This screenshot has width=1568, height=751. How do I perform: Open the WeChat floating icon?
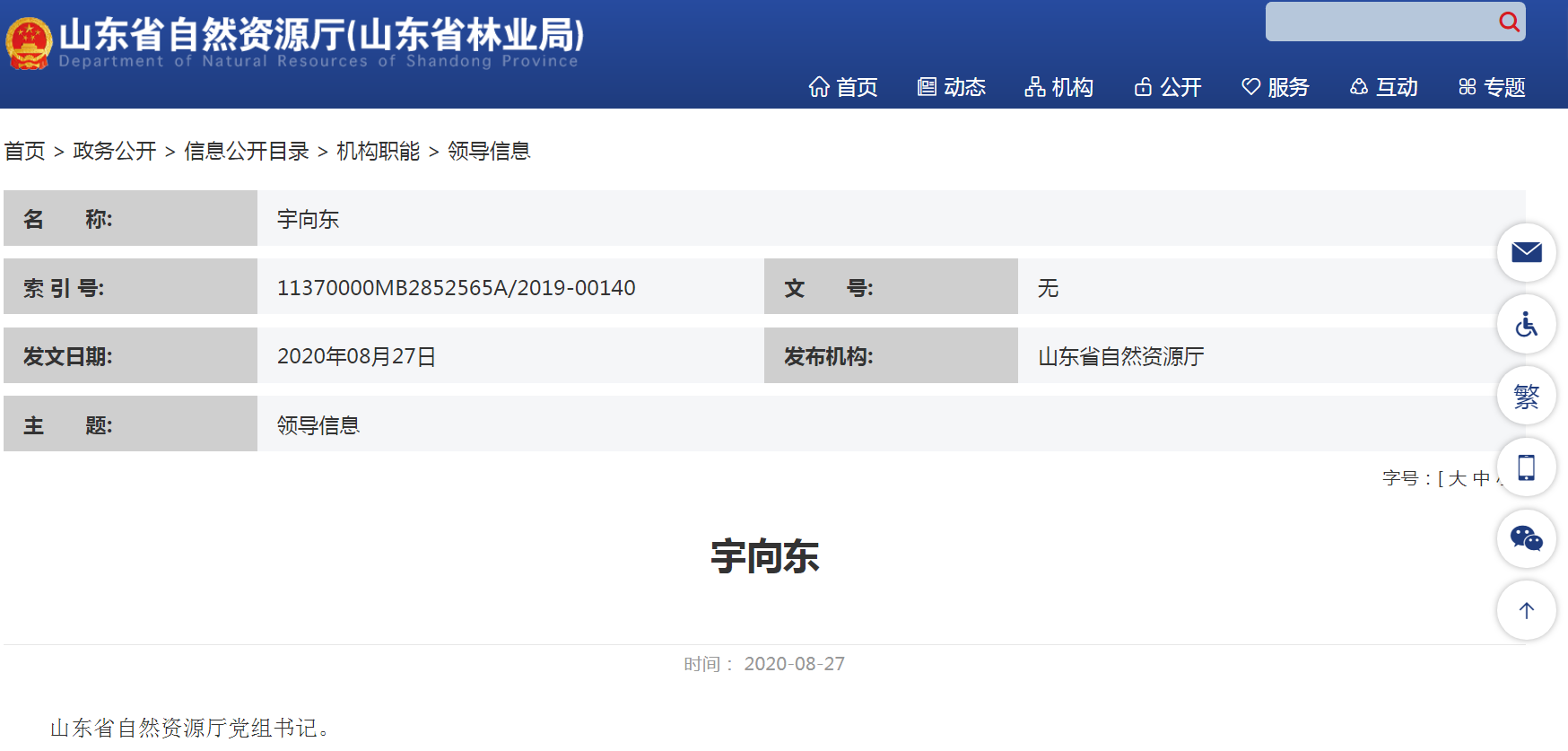1527,538
